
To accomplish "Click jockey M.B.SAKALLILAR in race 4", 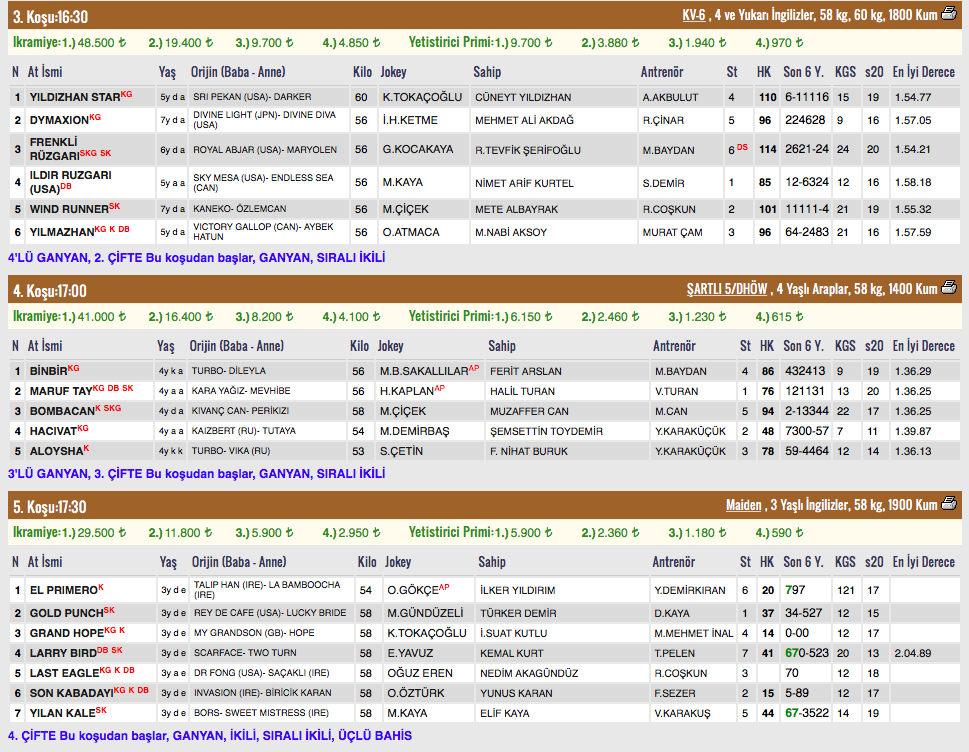I will click(x=424, y=371).
